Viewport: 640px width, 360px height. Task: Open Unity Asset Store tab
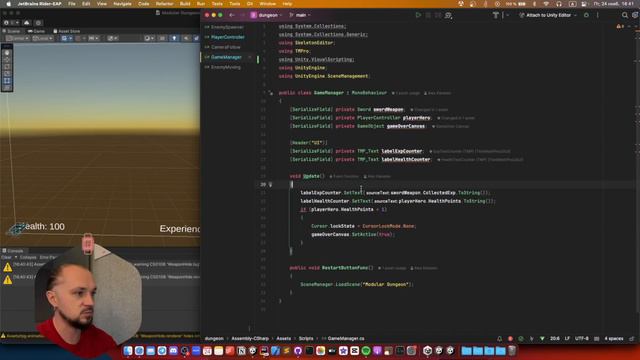pyautogui.click(x=67, y=31)
